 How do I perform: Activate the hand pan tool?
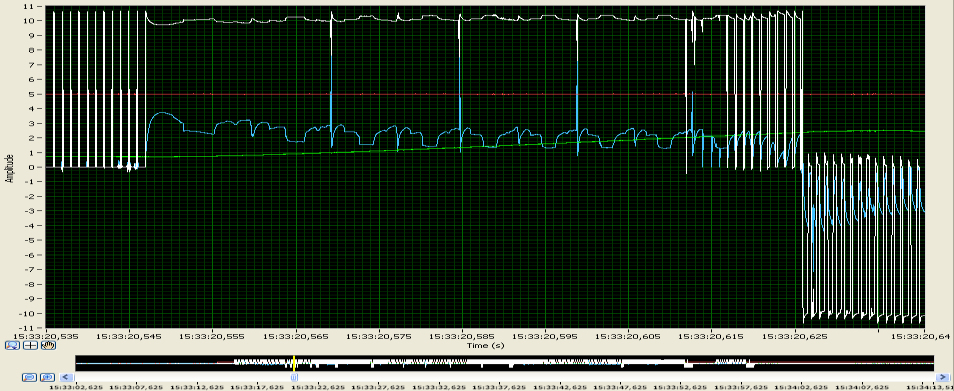49,345
